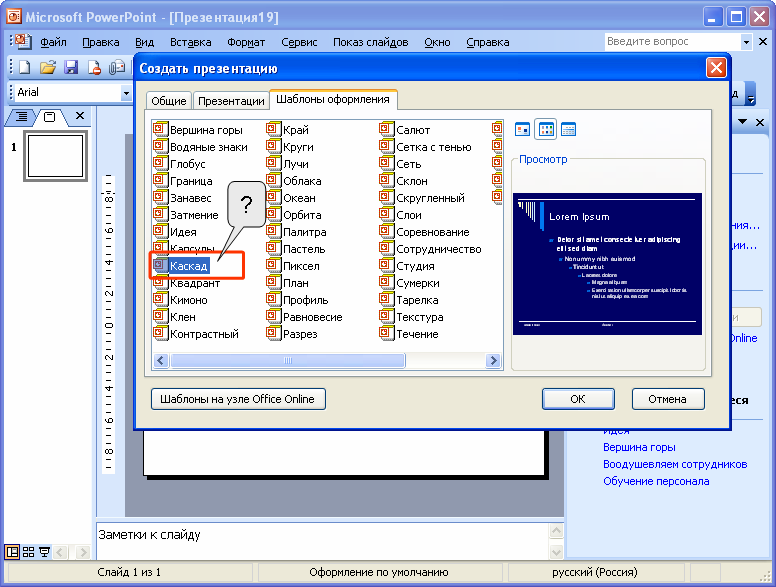Open the Показ слайдов menu

point(370,42)
